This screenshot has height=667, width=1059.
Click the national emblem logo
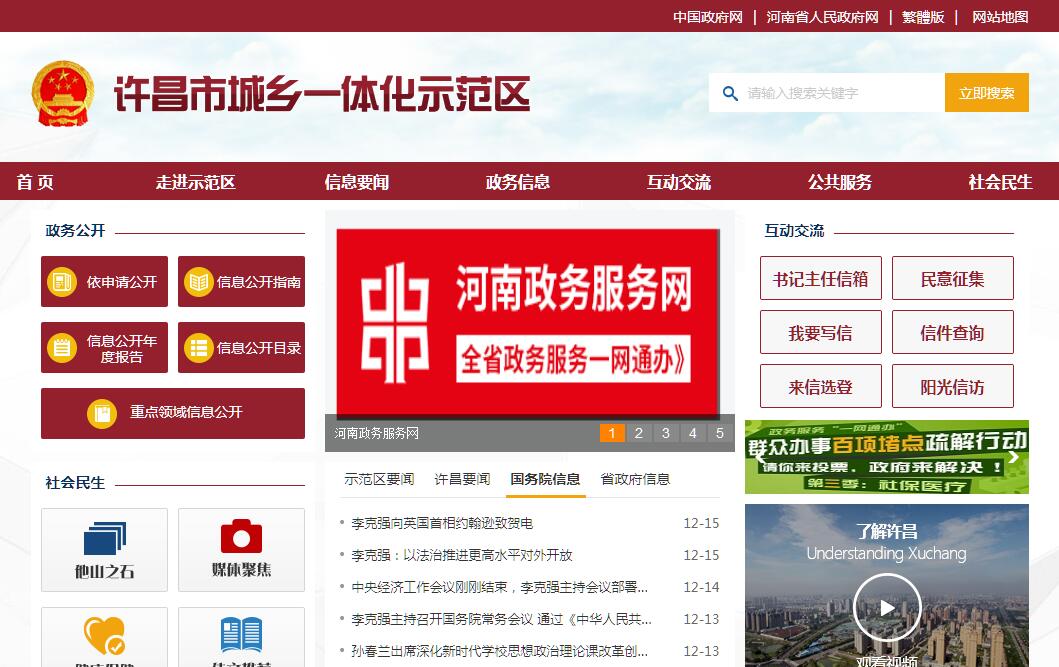click(63, 93)
